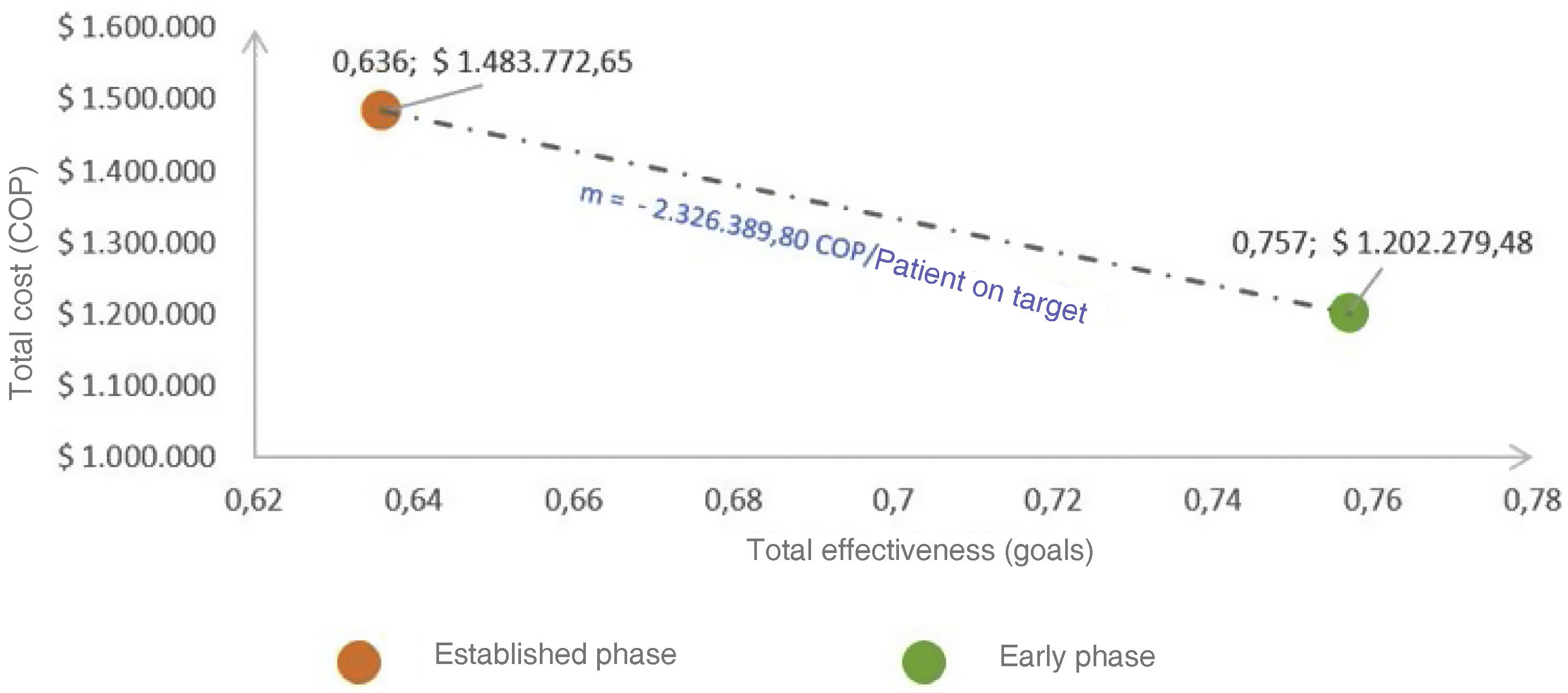Click the $ 1.000.000 y-axis tick label
This screenshot has height=693, width=1568.
coord(136,456)
